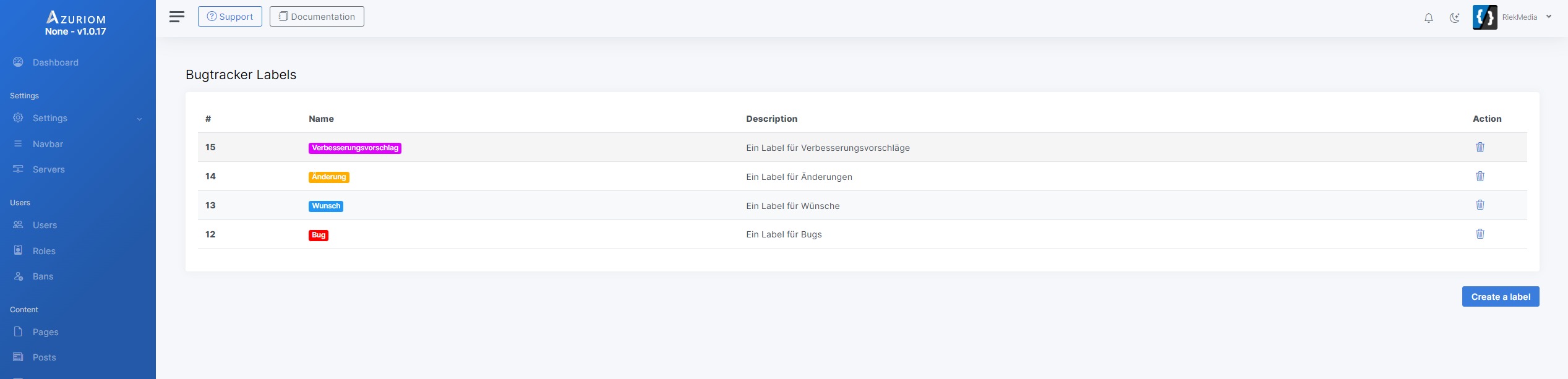Delete the Wunsch label
Image resolution: width=1568 pixels, height=379 pixels.
tap(1480, 205)
